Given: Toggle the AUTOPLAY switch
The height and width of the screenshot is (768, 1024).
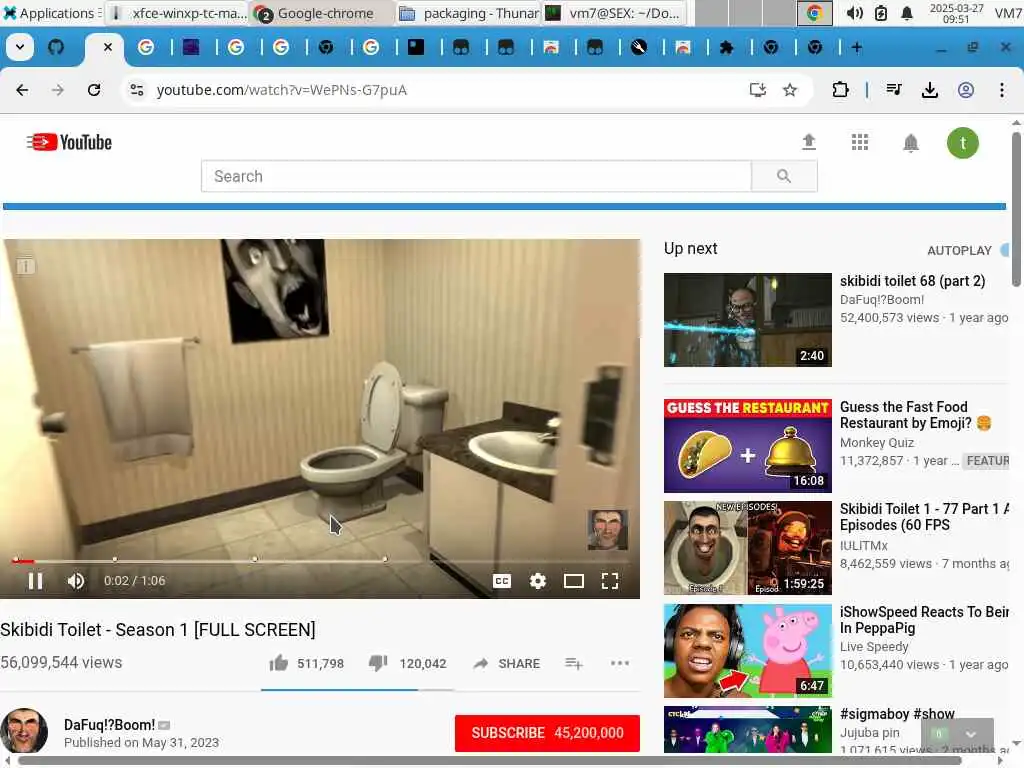Looking at the screenshot, I should [x=1004, y=250].
